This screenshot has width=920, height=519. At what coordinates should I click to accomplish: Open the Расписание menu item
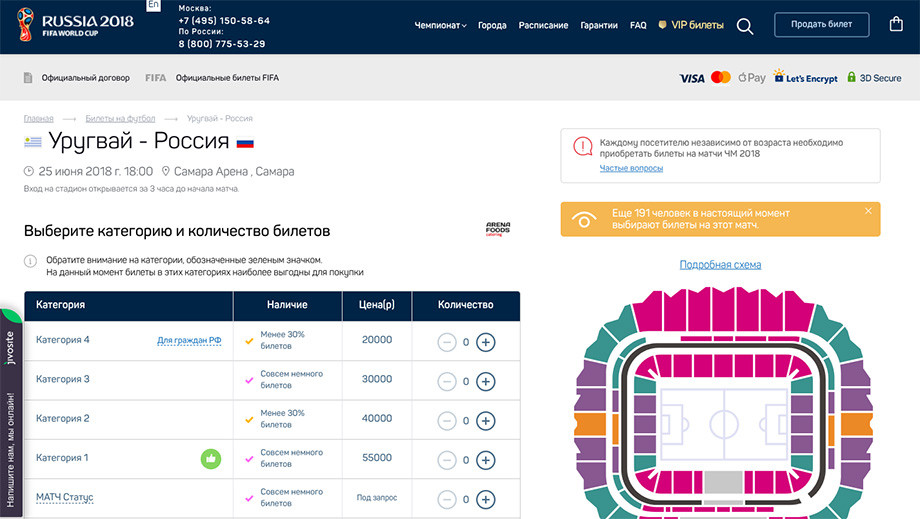click(543, 25)
